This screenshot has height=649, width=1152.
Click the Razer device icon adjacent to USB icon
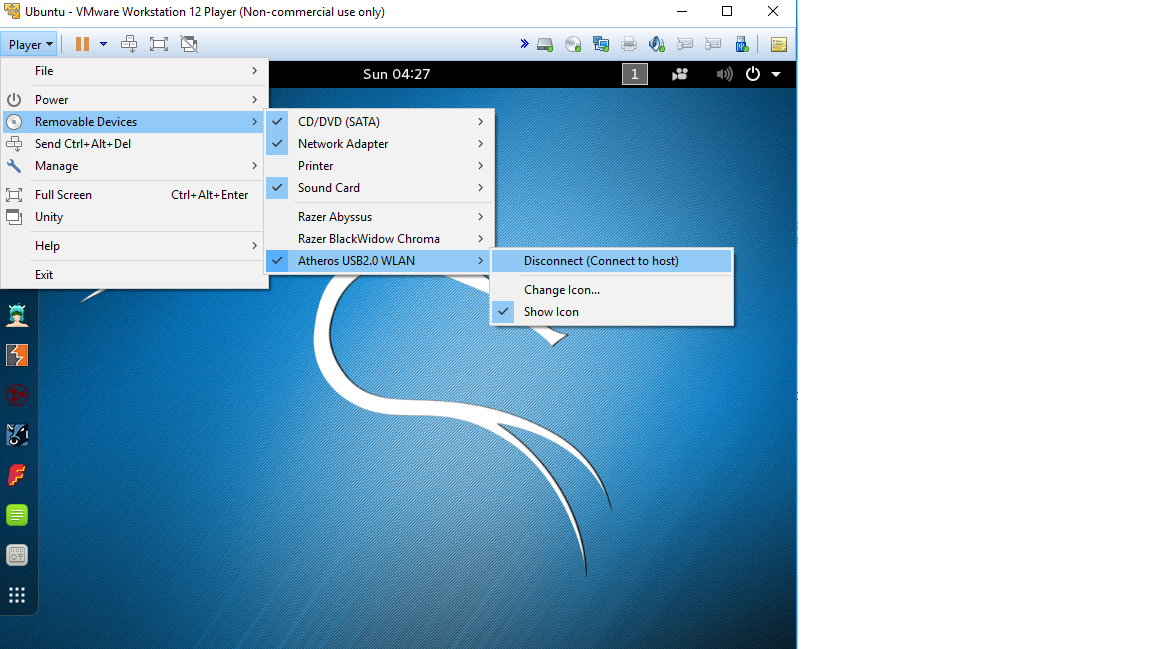(713, 45)
